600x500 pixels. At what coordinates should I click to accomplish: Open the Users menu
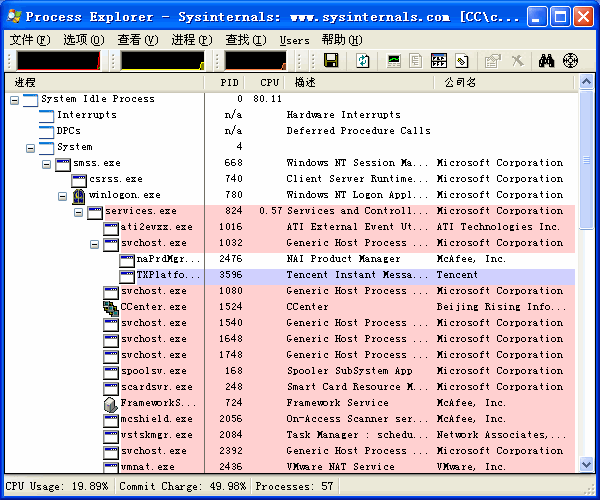point(294,40)
